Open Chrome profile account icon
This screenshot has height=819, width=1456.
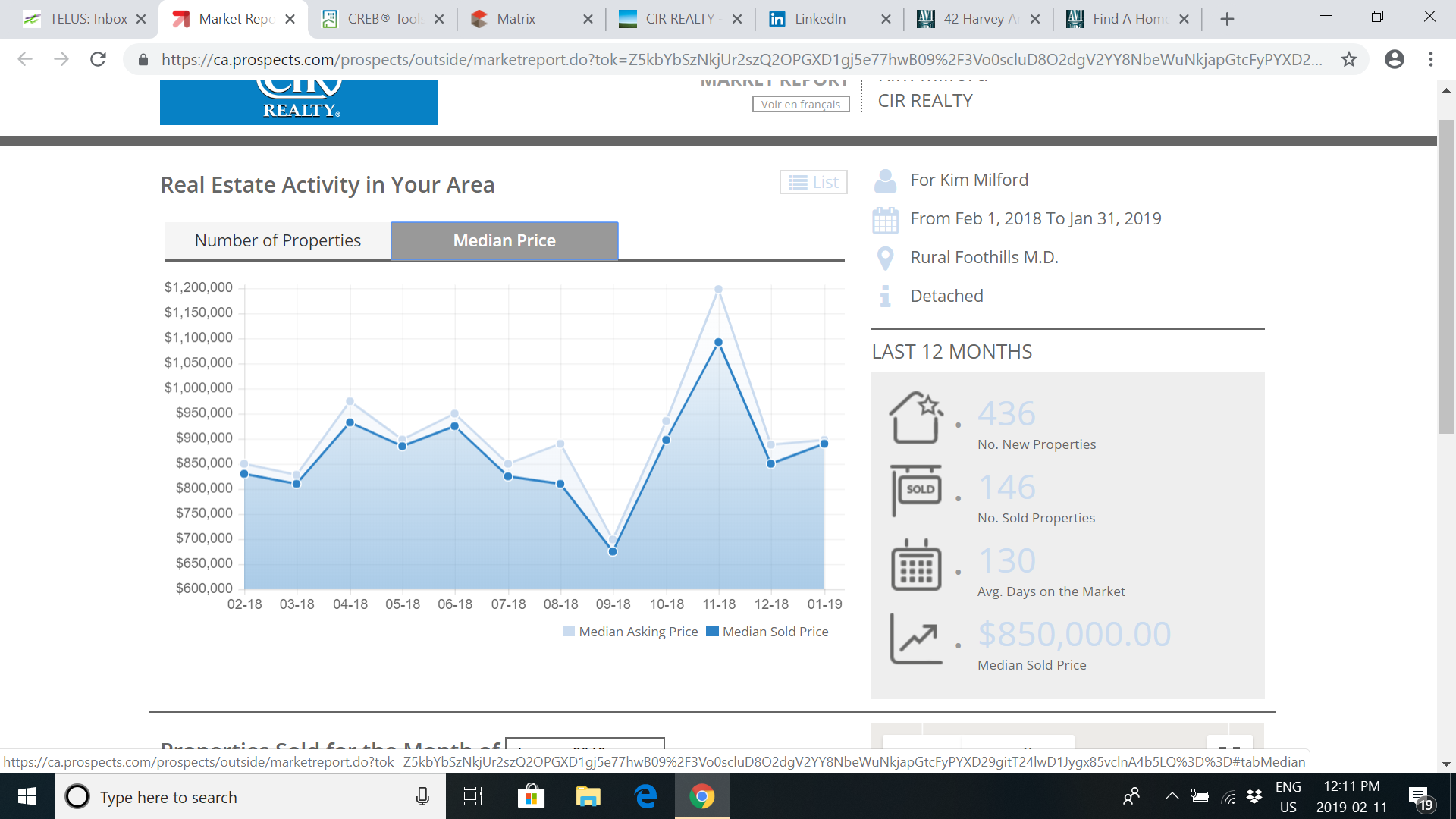(1394, 59)
